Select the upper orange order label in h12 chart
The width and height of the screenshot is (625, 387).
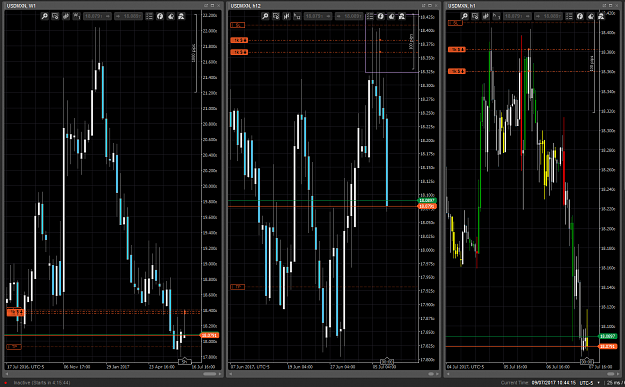(239, 40)
